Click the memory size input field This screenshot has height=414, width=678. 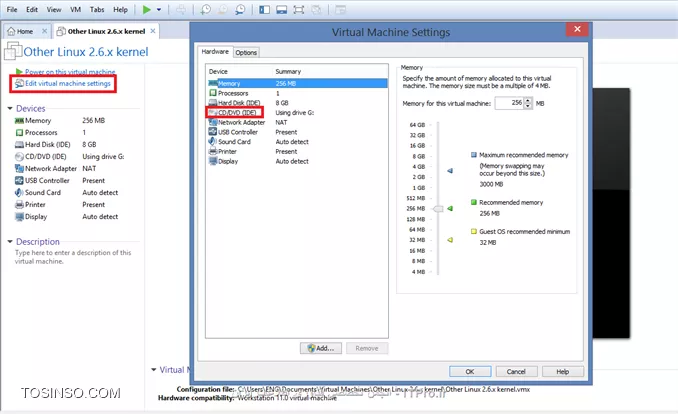tap(509, 103)
